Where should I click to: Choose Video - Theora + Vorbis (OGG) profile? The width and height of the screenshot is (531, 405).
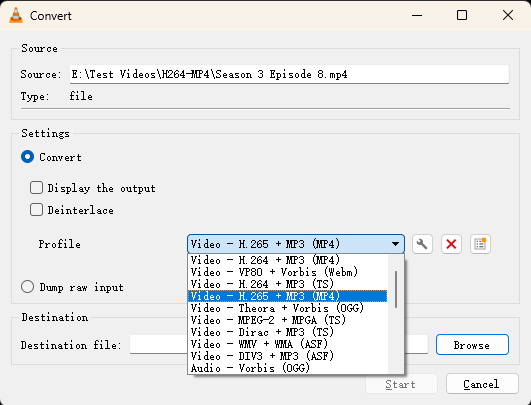pyautogui.click(x=288, y=308)
